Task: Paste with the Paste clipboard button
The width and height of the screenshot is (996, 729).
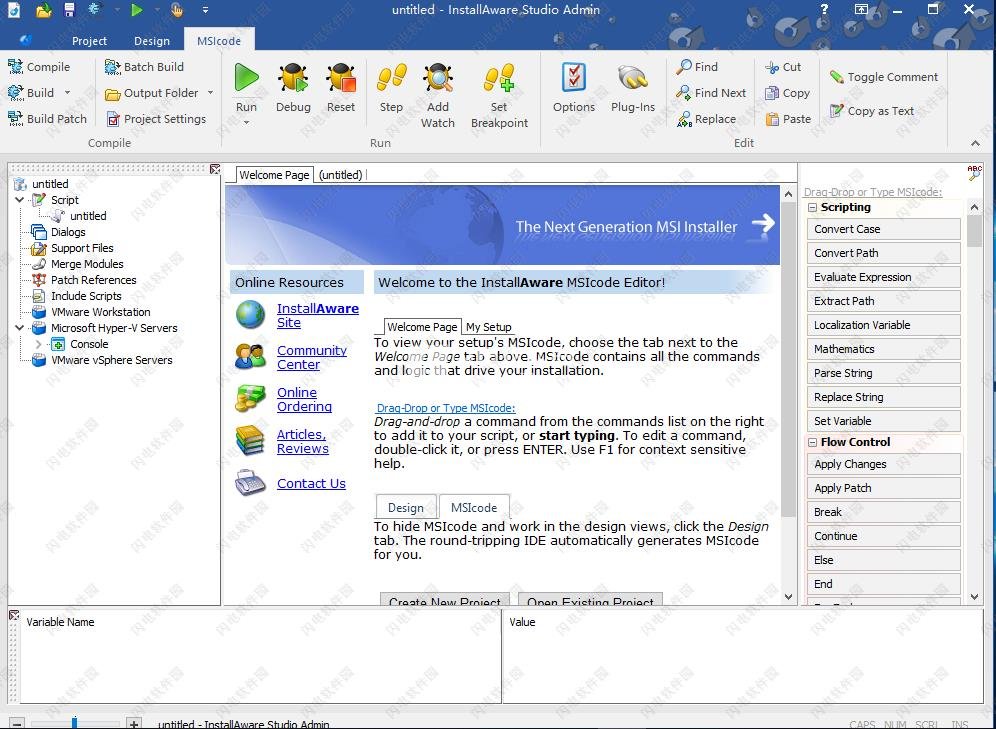Action: [x=788, y=119]
